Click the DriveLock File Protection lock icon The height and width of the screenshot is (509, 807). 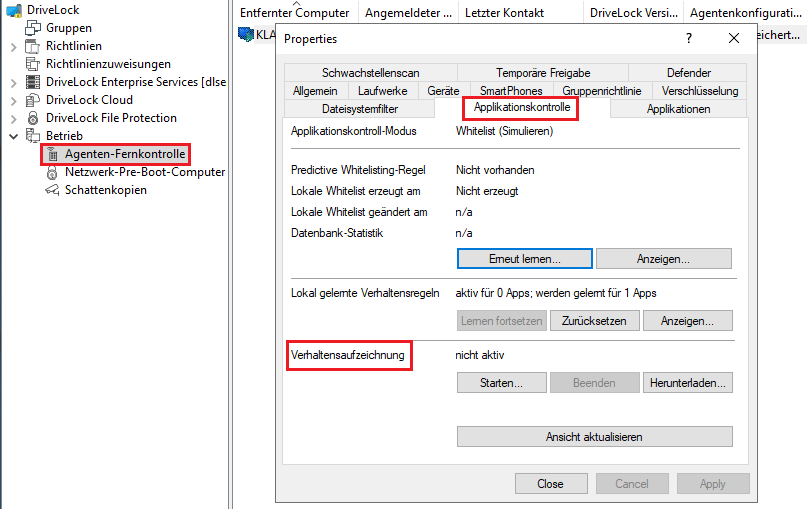click(x=33, y=118)
